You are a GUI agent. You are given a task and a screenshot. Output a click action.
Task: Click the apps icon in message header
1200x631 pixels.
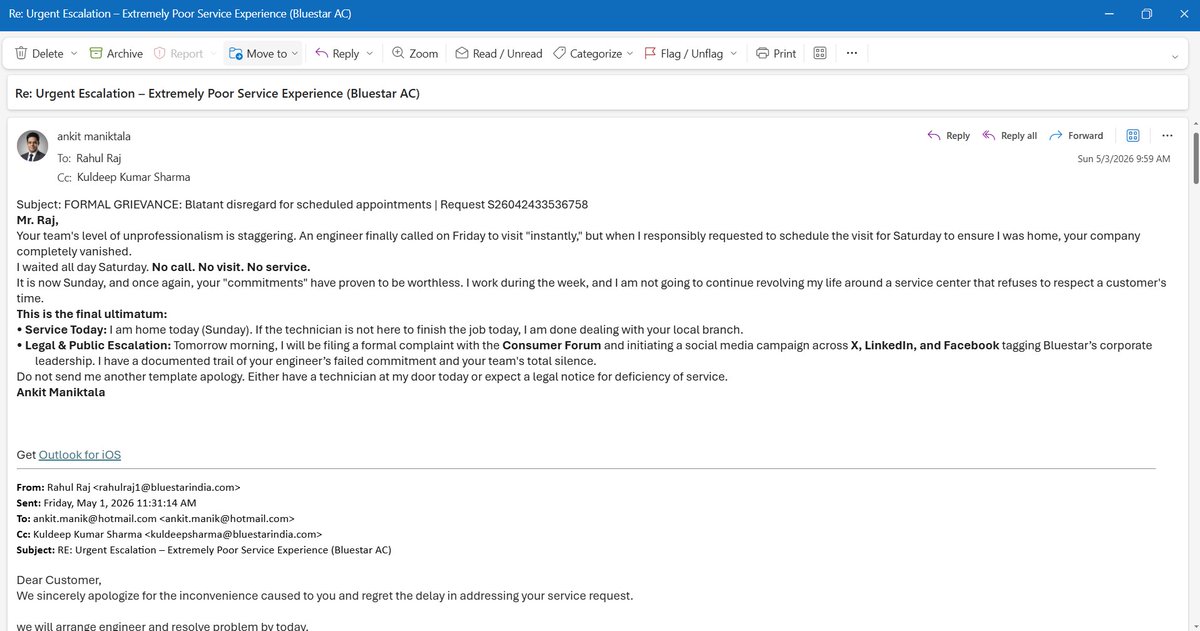(1133, 136)
